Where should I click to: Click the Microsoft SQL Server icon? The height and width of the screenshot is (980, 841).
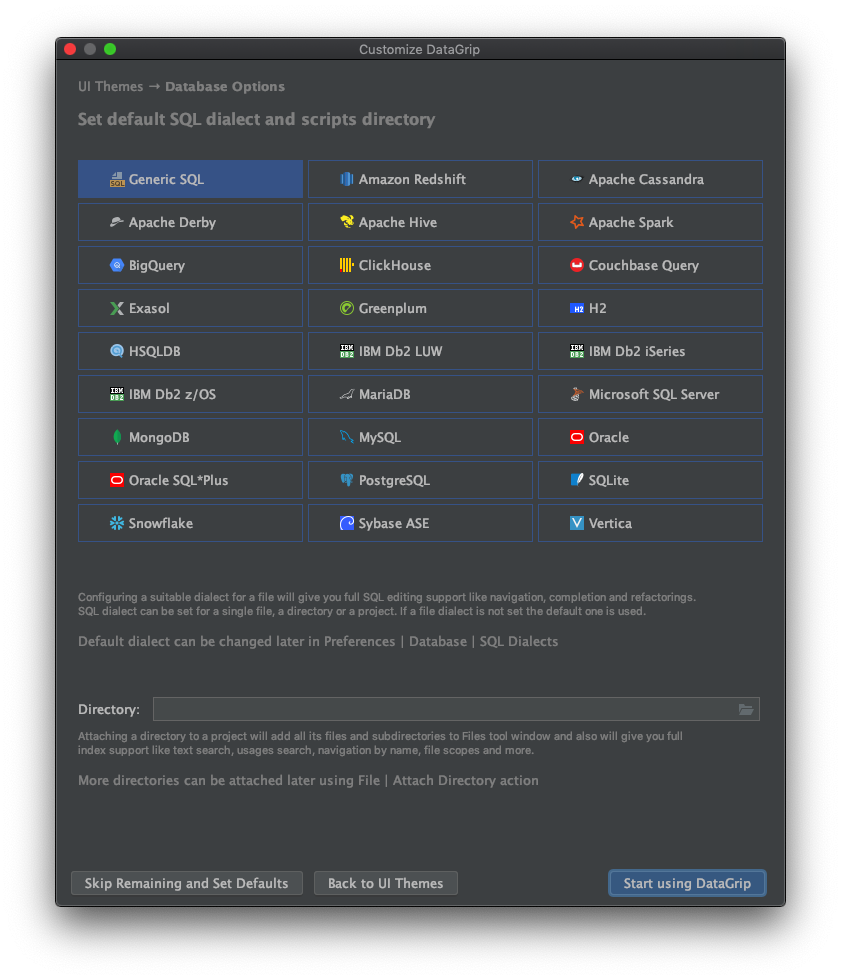[577, 394]
